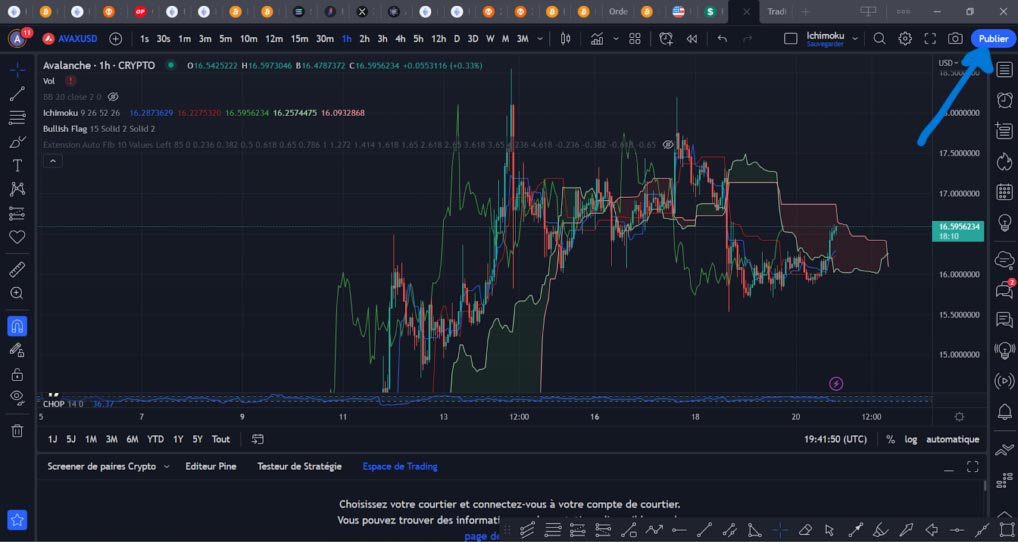This screenshot has height=542, width=1018.
Task: Show the hidden Extension Auto Fib indicator
Action: 667,145
